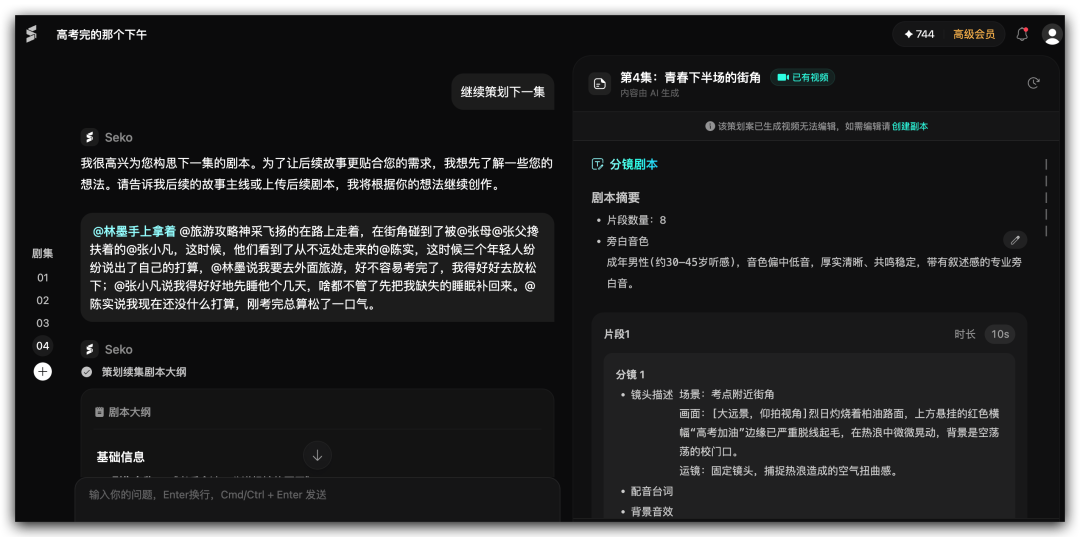Jump to the latest message with the down arrow
This screenshot has width=1080, height=537.
point(318,455)
